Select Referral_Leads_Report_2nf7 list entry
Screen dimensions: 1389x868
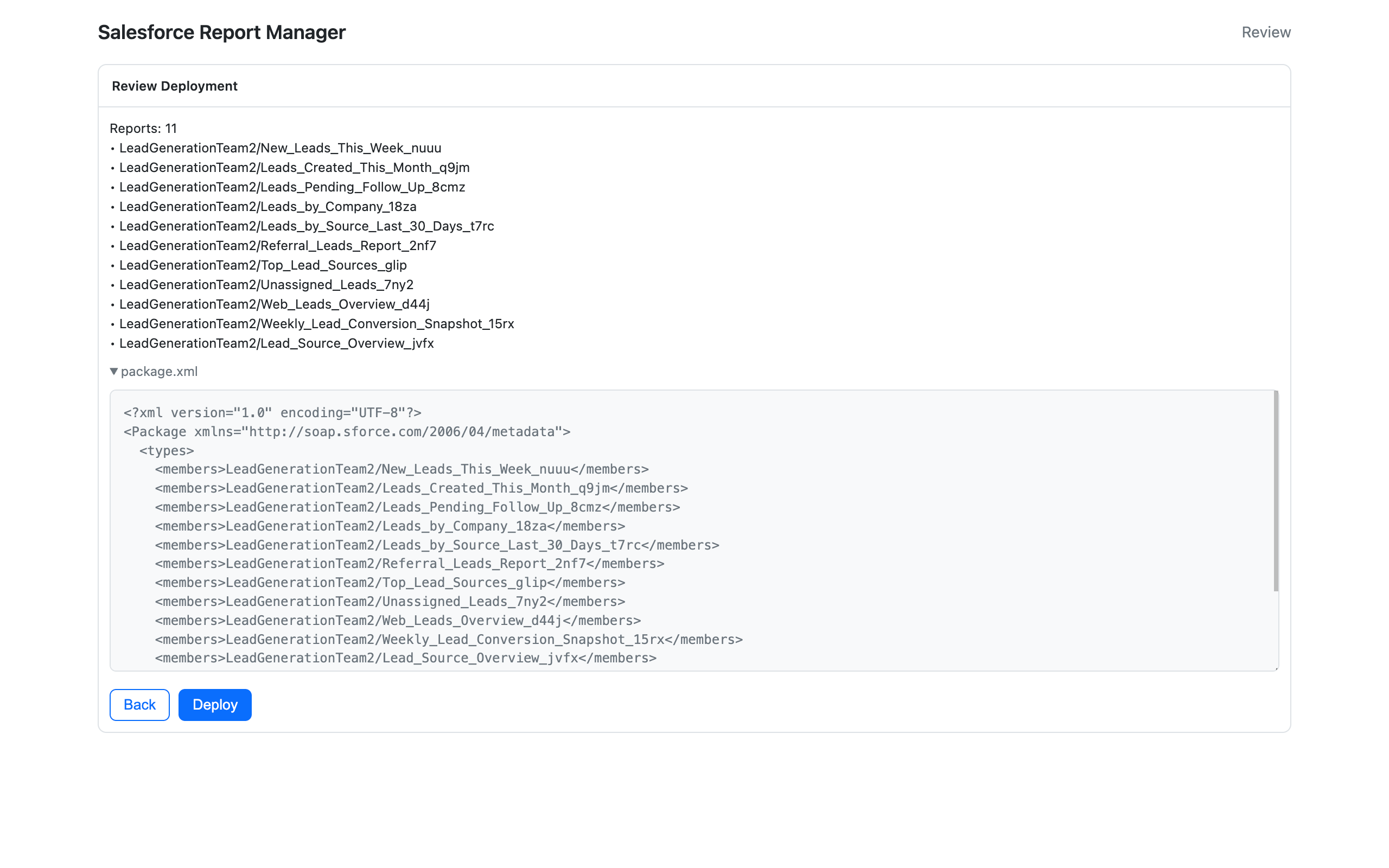click(x=278, y=246)
